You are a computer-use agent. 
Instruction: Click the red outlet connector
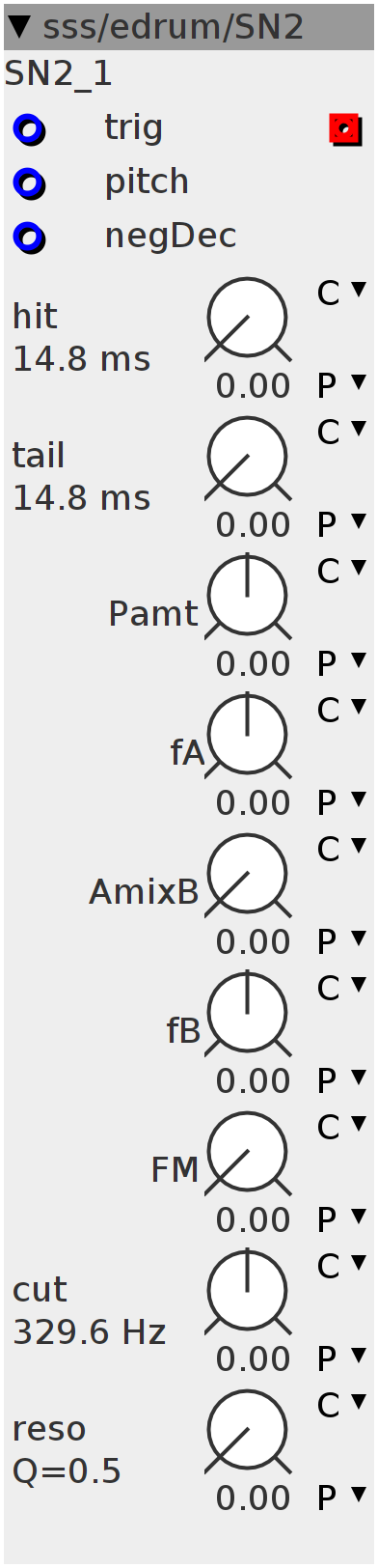tap(345, 129)
